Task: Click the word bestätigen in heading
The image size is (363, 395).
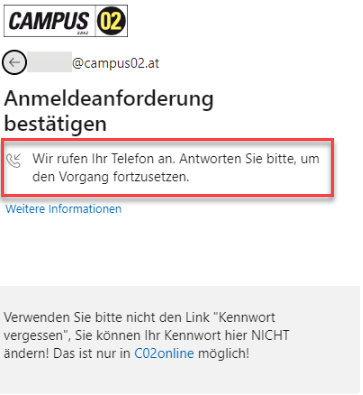Action: pyautogui.click(x=55, y=124)
